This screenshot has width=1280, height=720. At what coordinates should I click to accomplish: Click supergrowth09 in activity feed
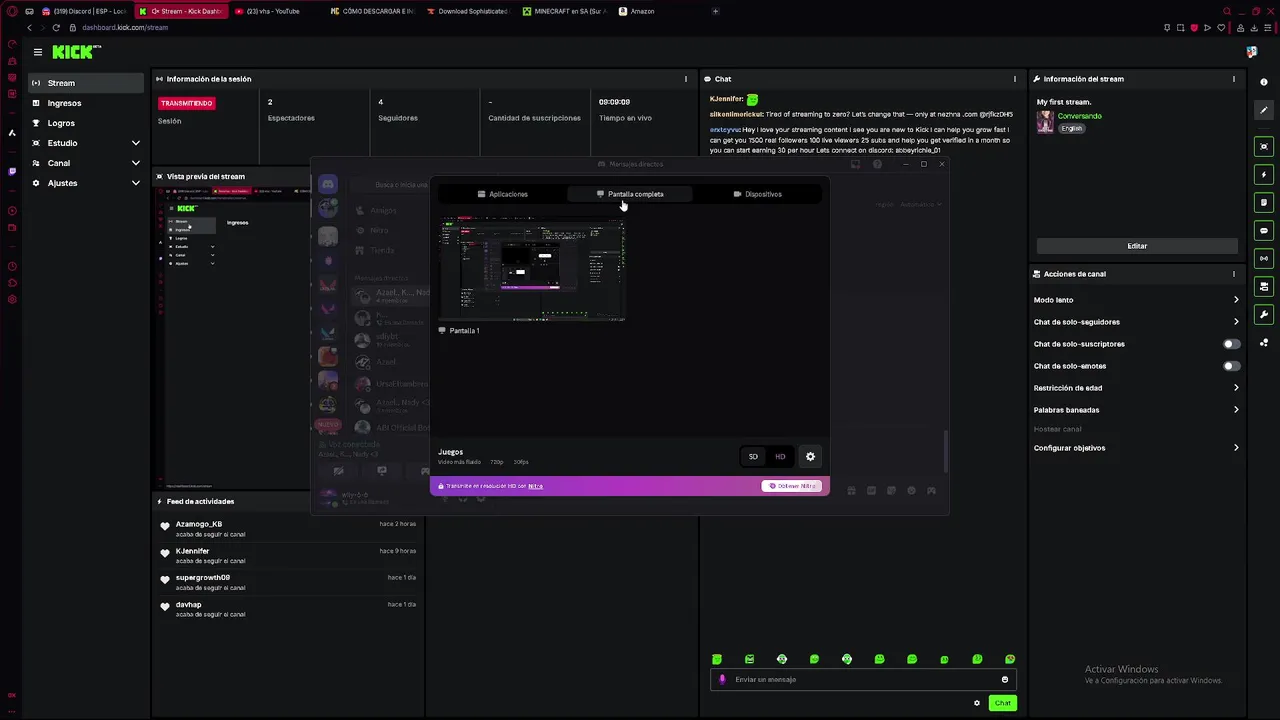[x=203, y=578]
